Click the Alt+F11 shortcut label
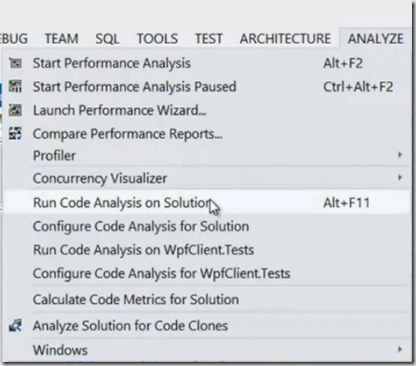The width and height of the screenshot is (416, 366). click(347, 202)
